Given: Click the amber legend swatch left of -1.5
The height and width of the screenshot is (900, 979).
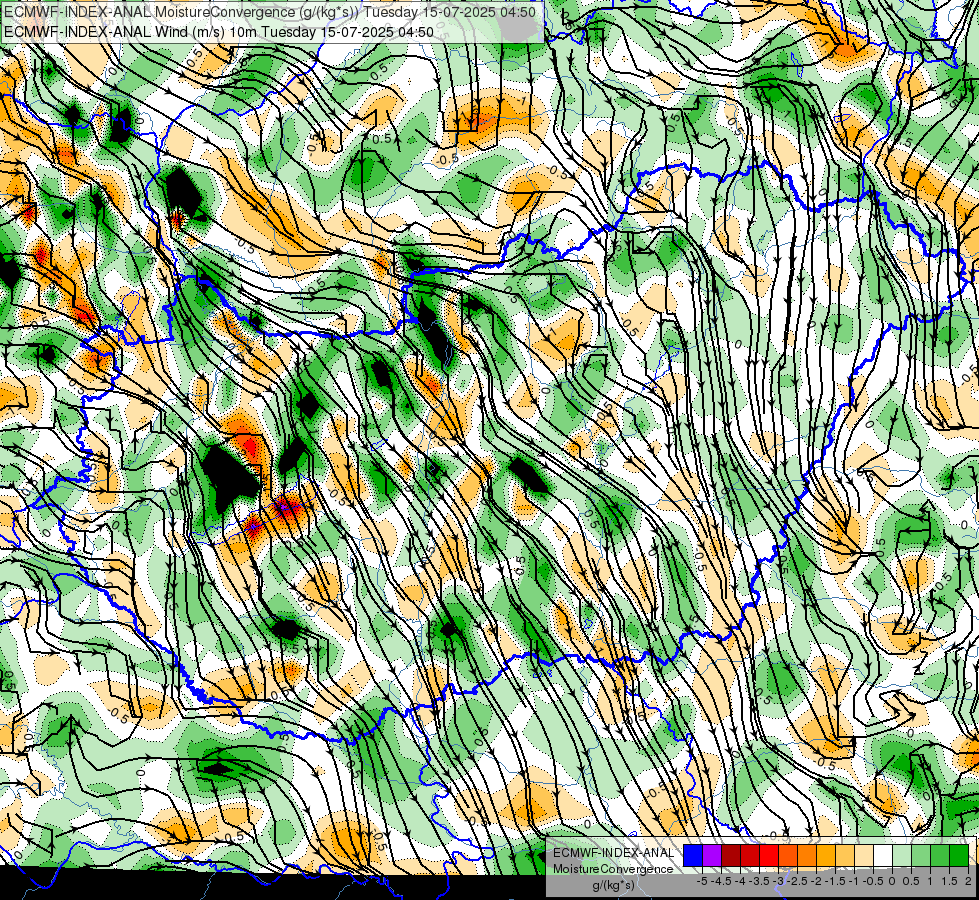Looking at the screenshot, I should click(825, 855).
